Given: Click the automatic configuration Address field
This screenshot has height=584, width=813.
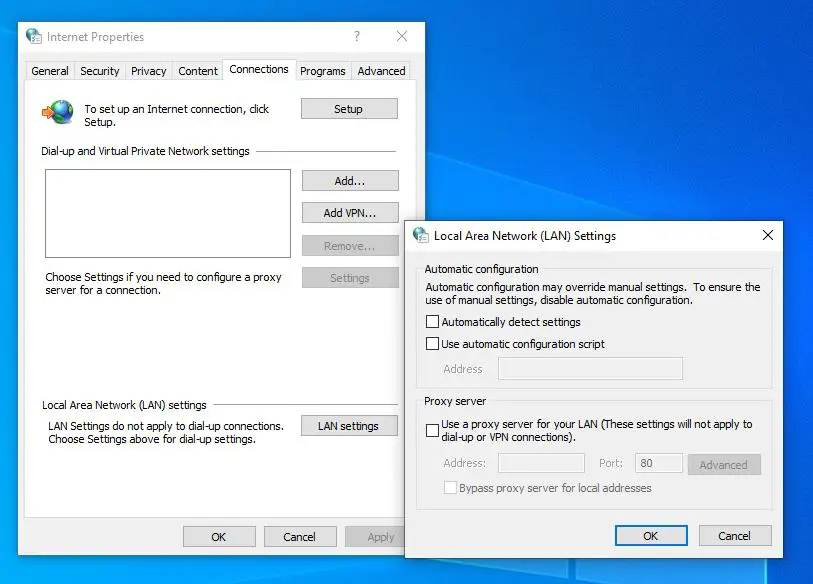Looking at the screenshot, I should coord(590,368).
